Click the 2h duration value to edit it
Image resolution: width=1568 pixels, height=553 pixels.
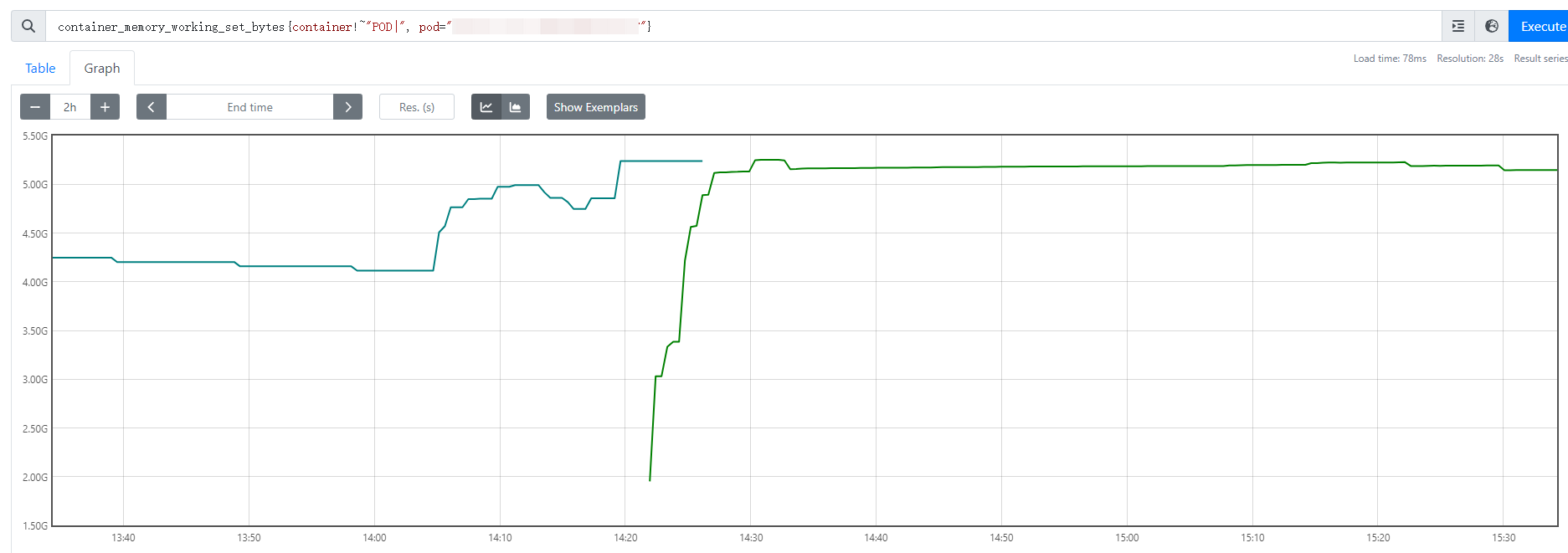click(70, 106)
